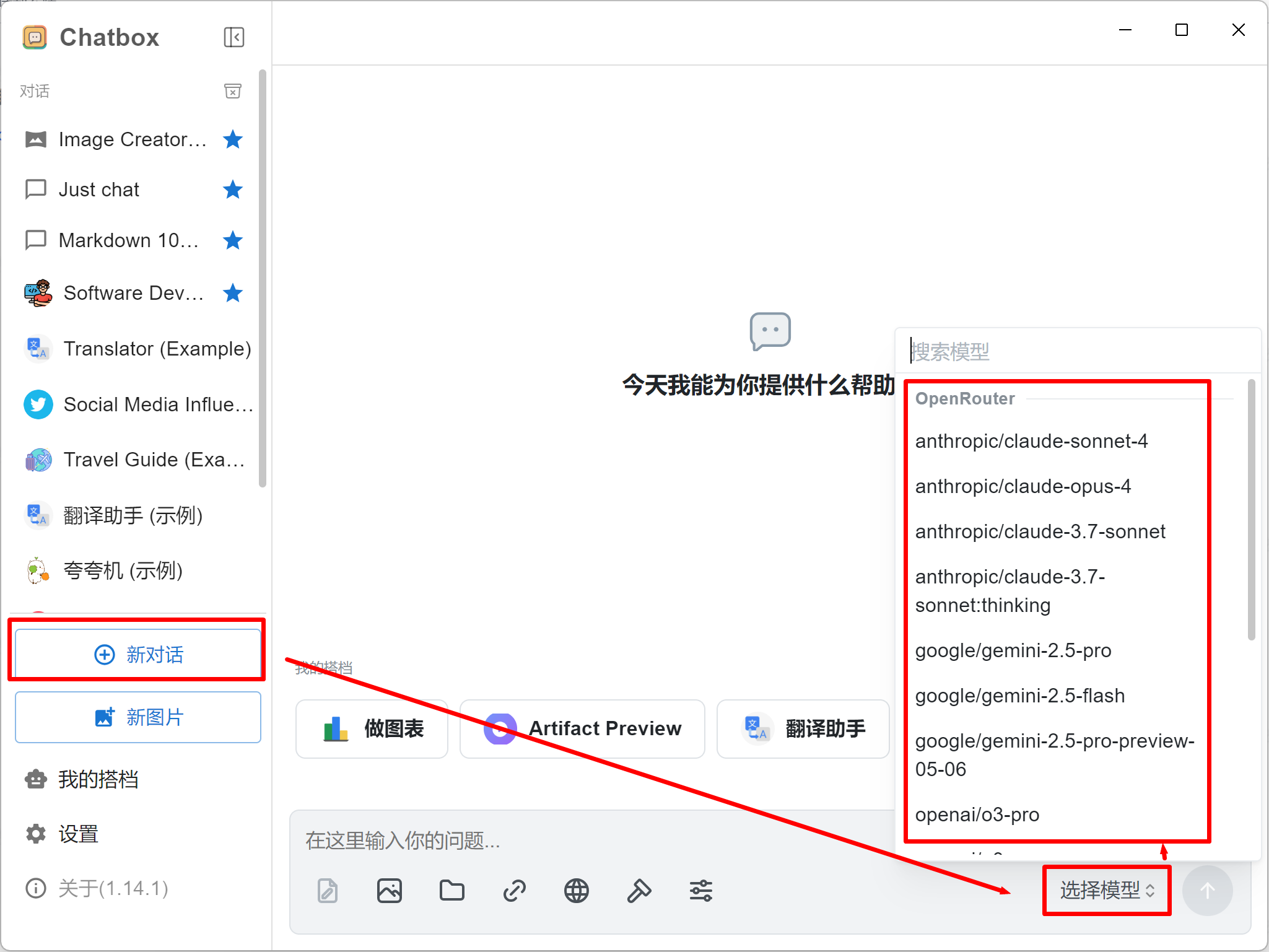Maximize the Chatbox window
This screenshot has width=1269, height=952.
1182,30
